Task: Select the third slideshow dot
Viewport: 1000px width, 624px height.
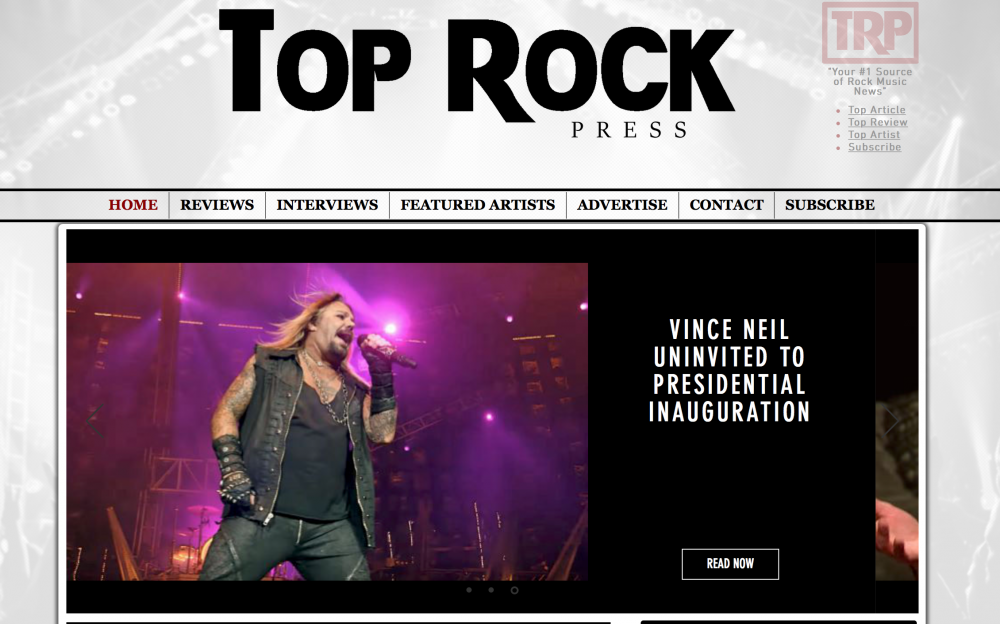Action: (514, 590)
